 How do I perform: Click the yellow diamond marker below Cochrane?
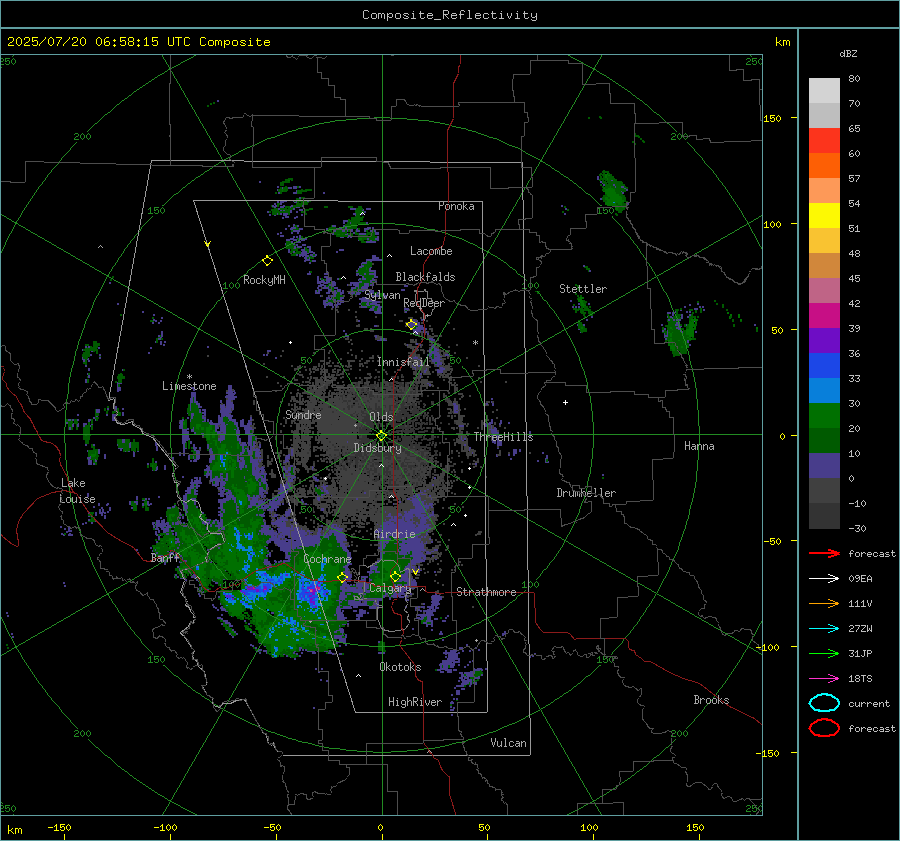[343, 577]
